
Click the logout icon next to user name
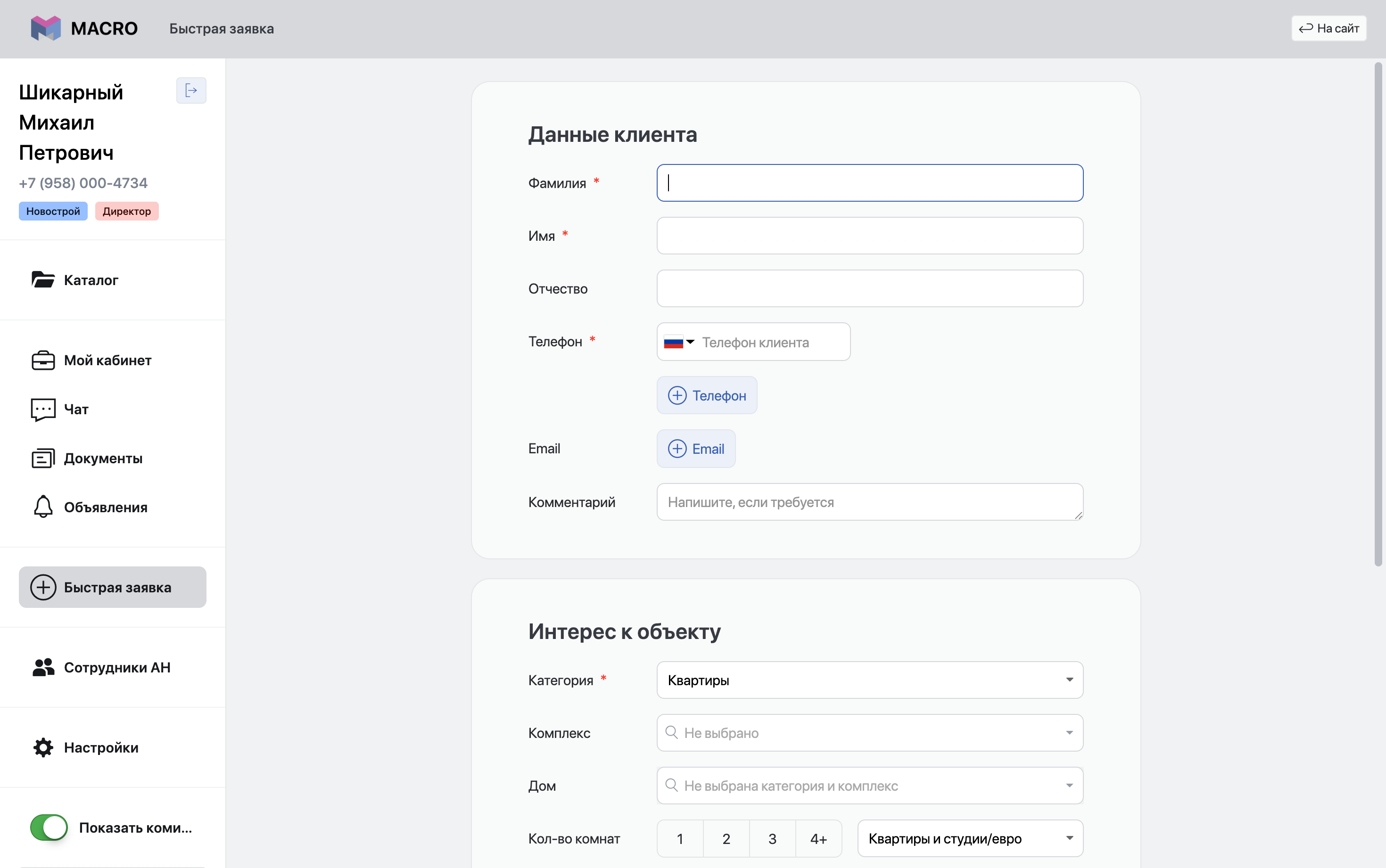tap(191, 90)
